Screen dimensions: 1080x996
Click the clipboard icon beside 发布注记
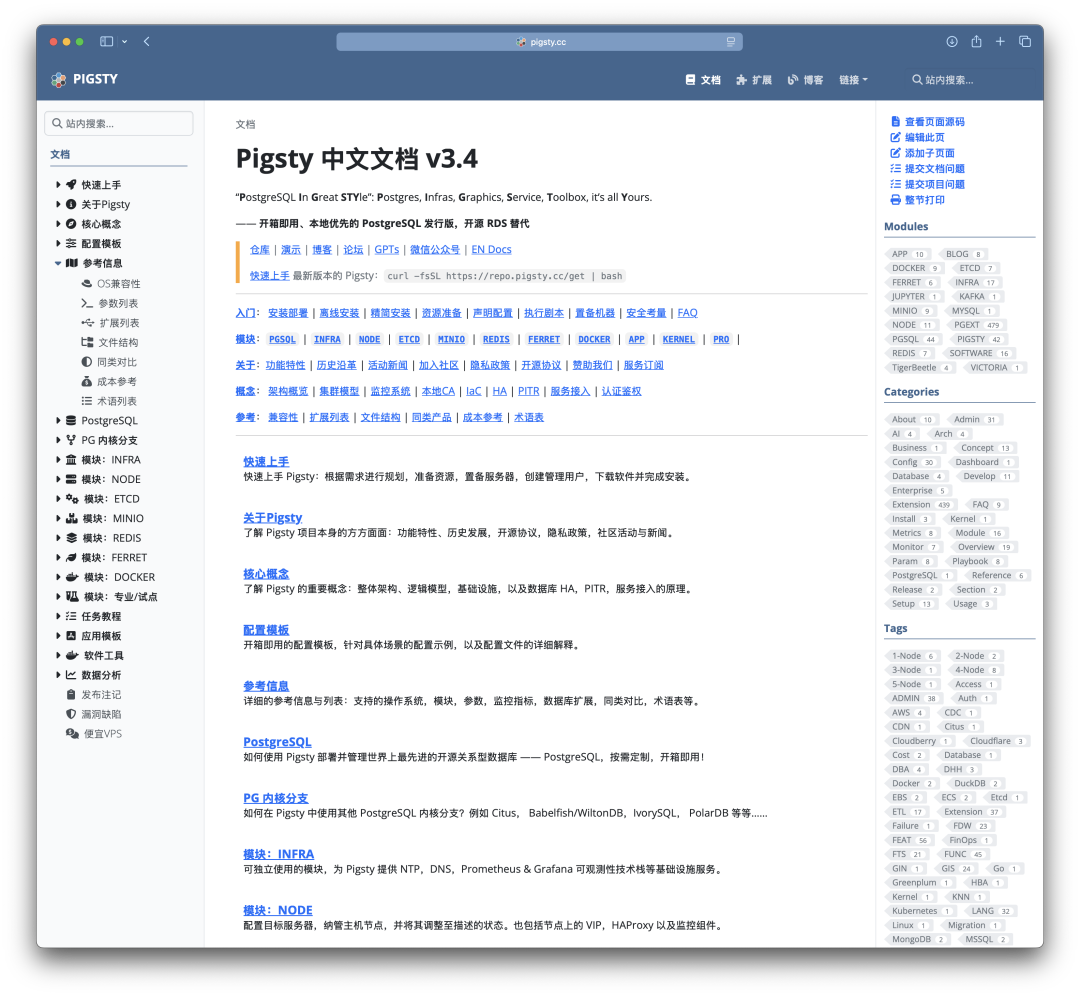point(71,694)
